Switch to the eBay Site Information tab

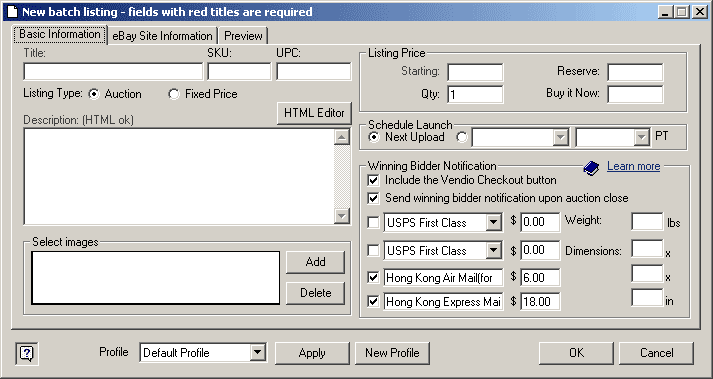[x=162, y=36]
